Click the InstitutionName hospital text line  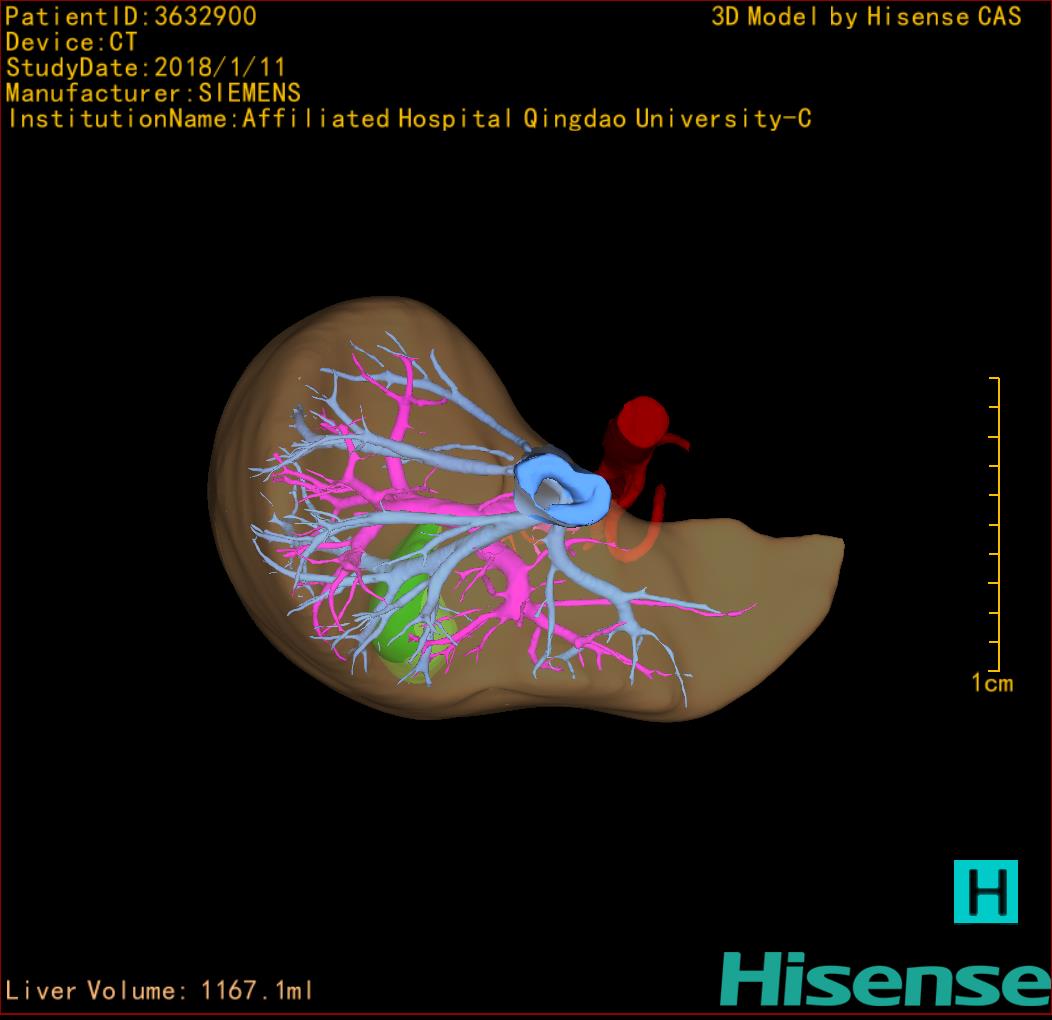[x=408, y=119]
